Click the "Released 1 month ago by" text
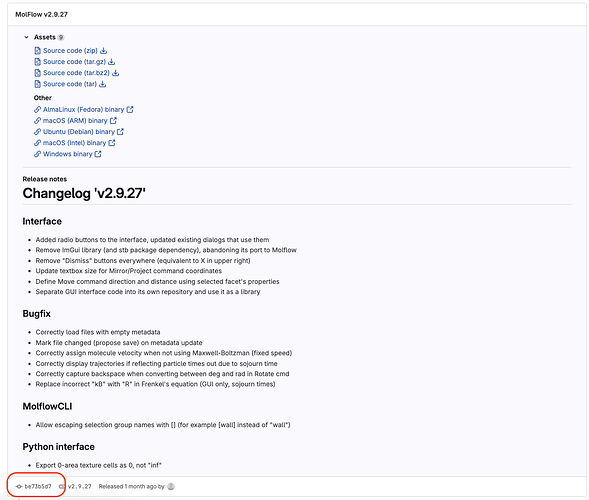 click(131, 486)
